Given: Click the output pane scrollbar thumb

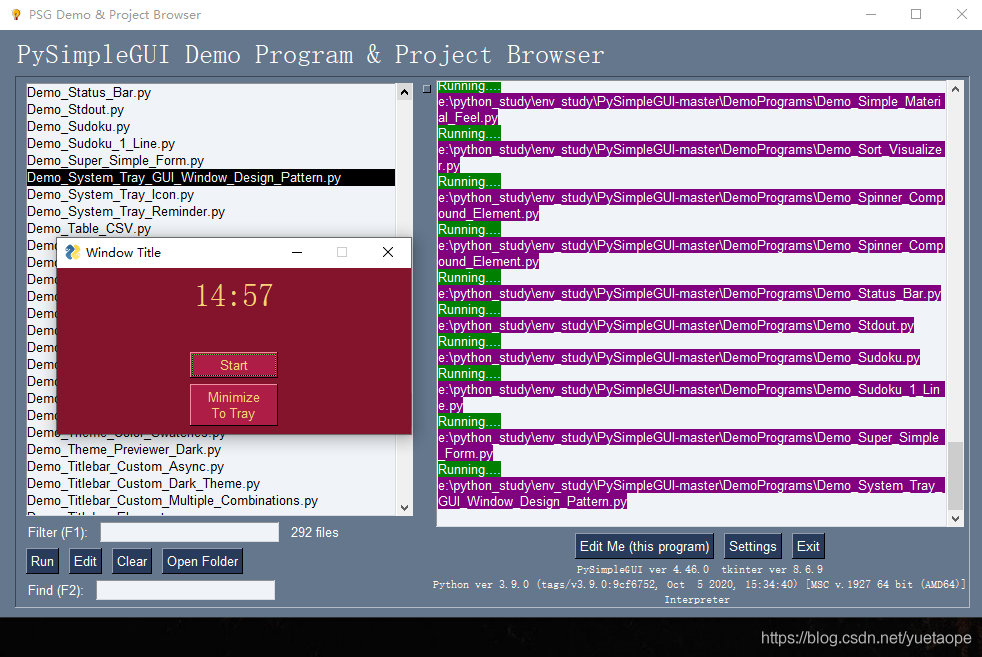Looking at the screenshot, I should click(x=955, y=475).
